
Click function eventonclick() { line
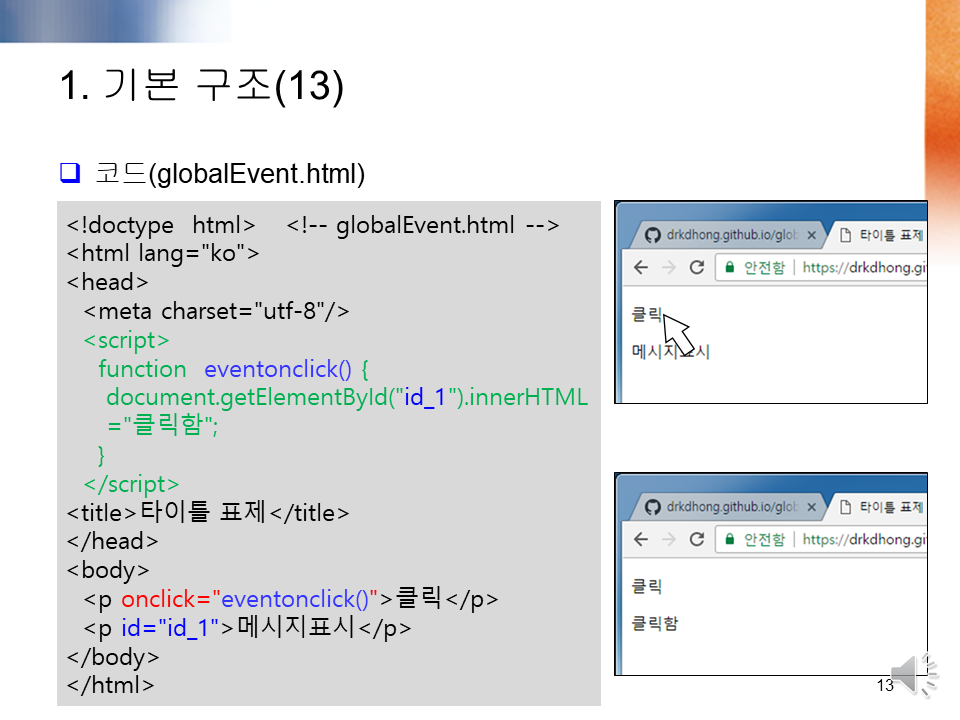(233, 369)
